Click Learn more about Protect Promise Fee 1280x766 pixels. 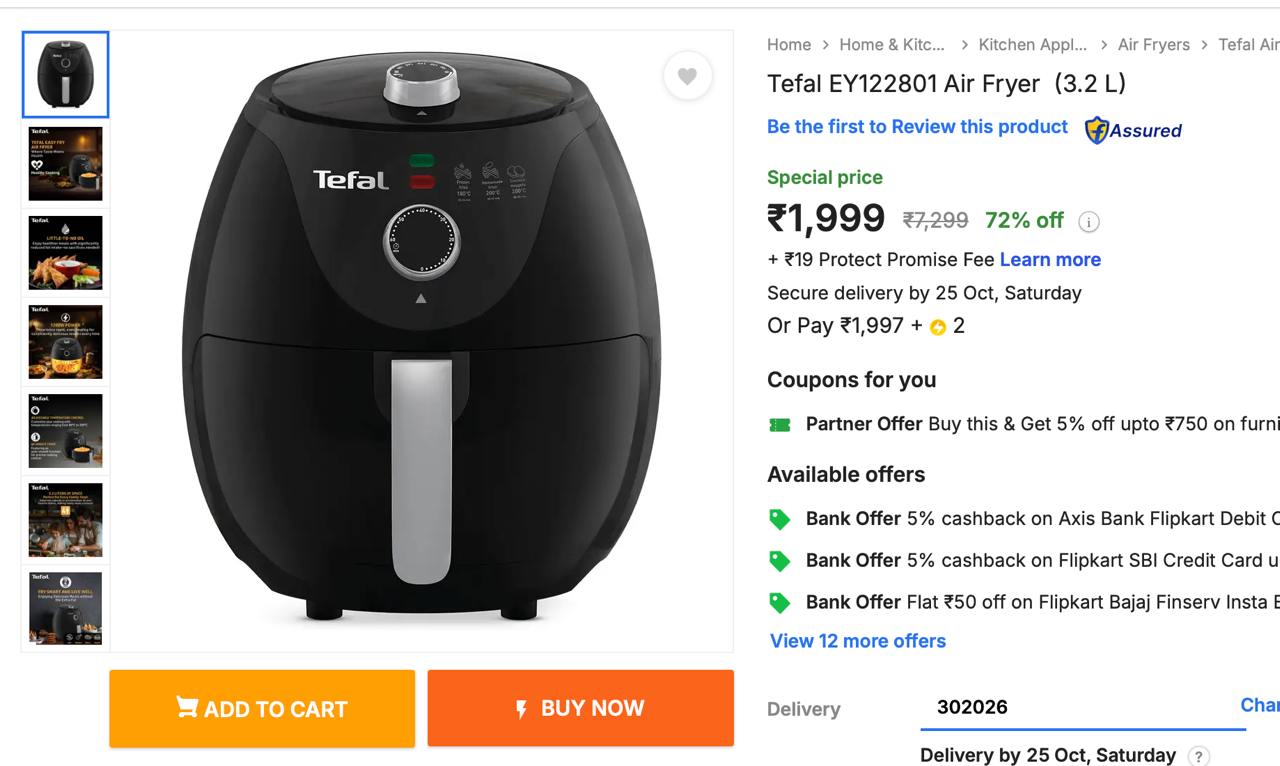[x=1050, y=260]
